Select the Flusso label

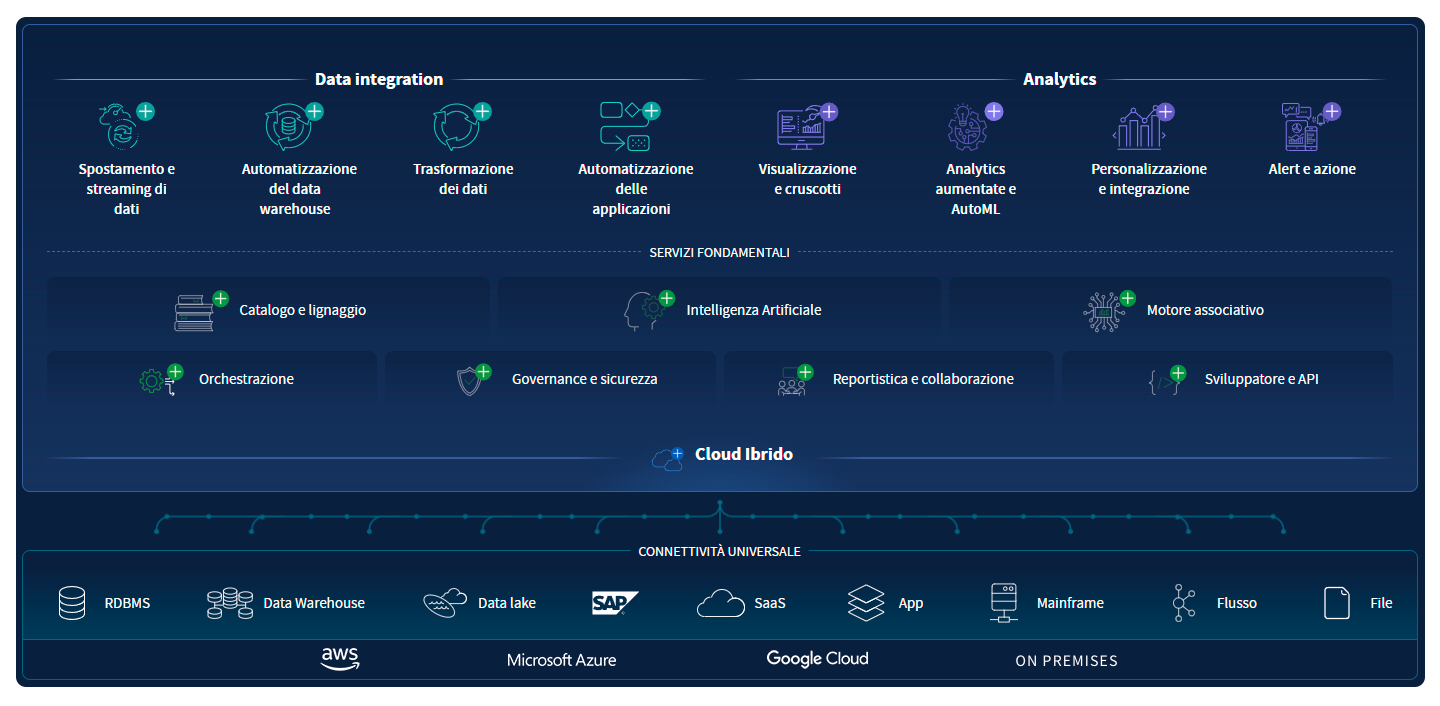point(1237,603)
